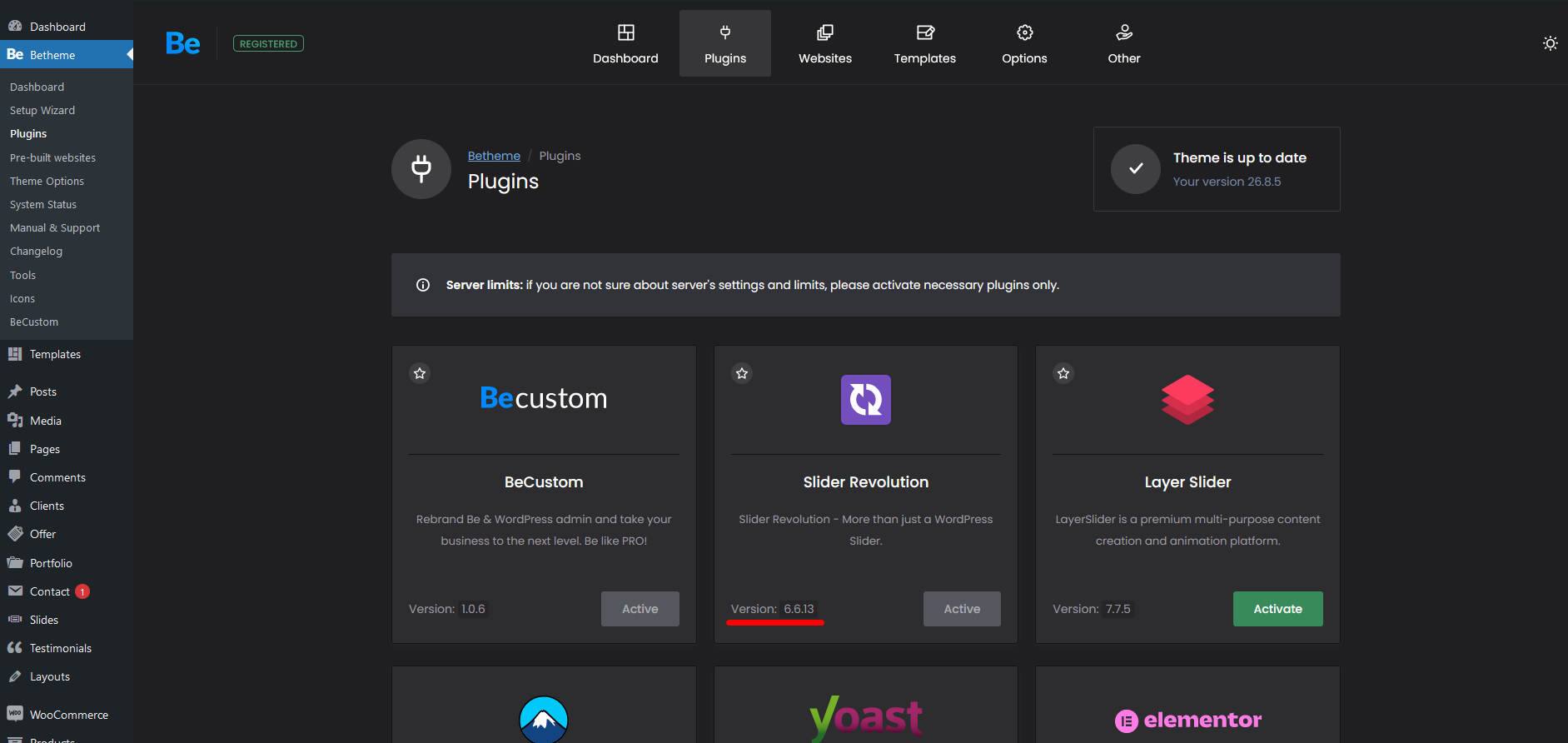Click the Layouts pencil icon in the sidebar
The width and height of the screenshot is (1568, 743).
point(15,676)
